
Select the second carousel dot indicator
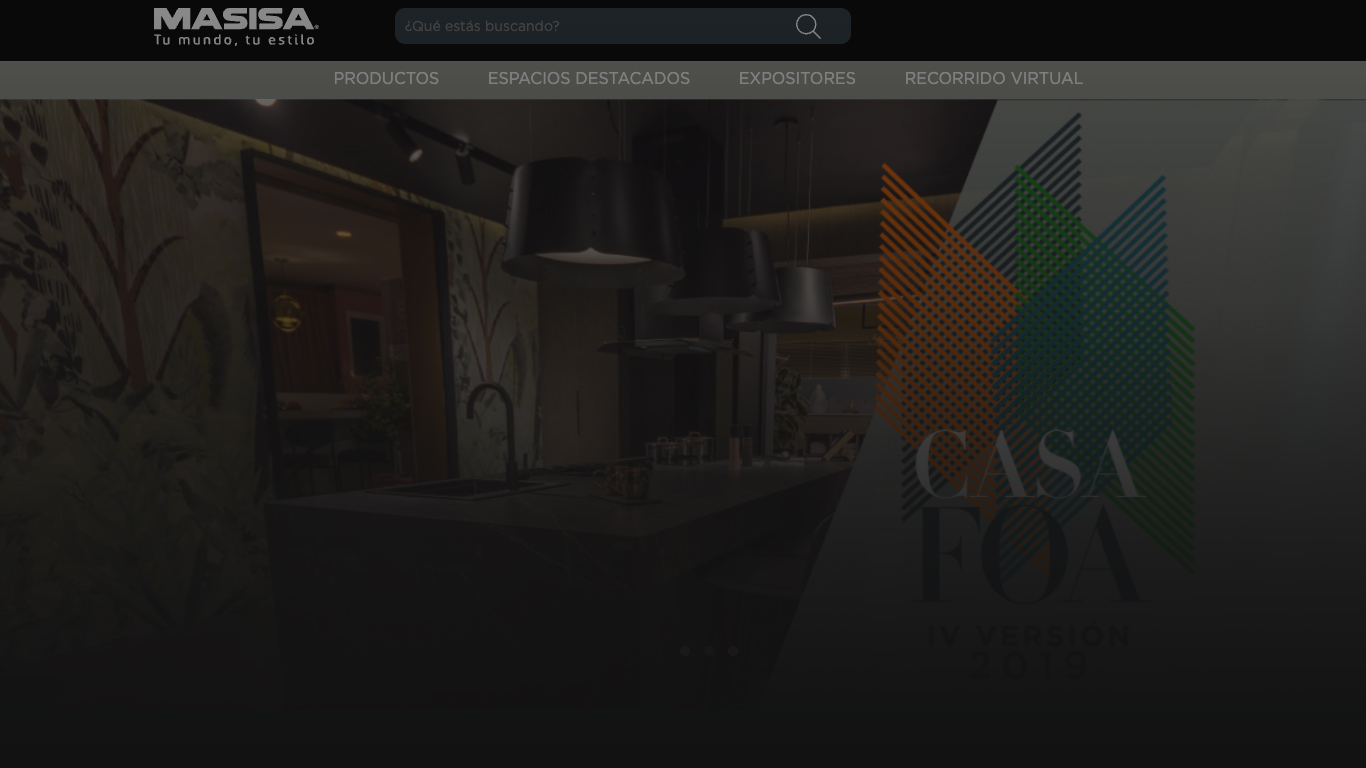(x=709, y=651)
